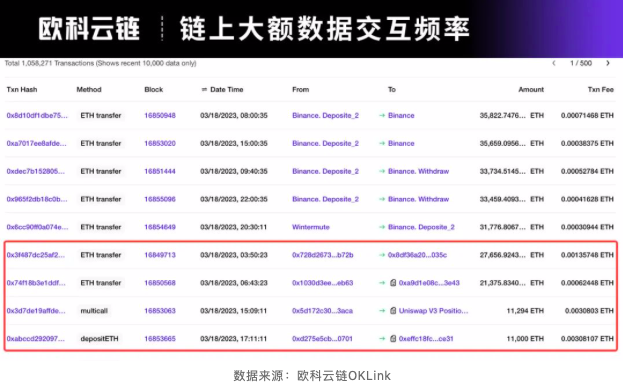Click contract icon beside 0xa9d1e08c...3e43
This screenshot has width=623, height=388.
[x=393, y=283]
